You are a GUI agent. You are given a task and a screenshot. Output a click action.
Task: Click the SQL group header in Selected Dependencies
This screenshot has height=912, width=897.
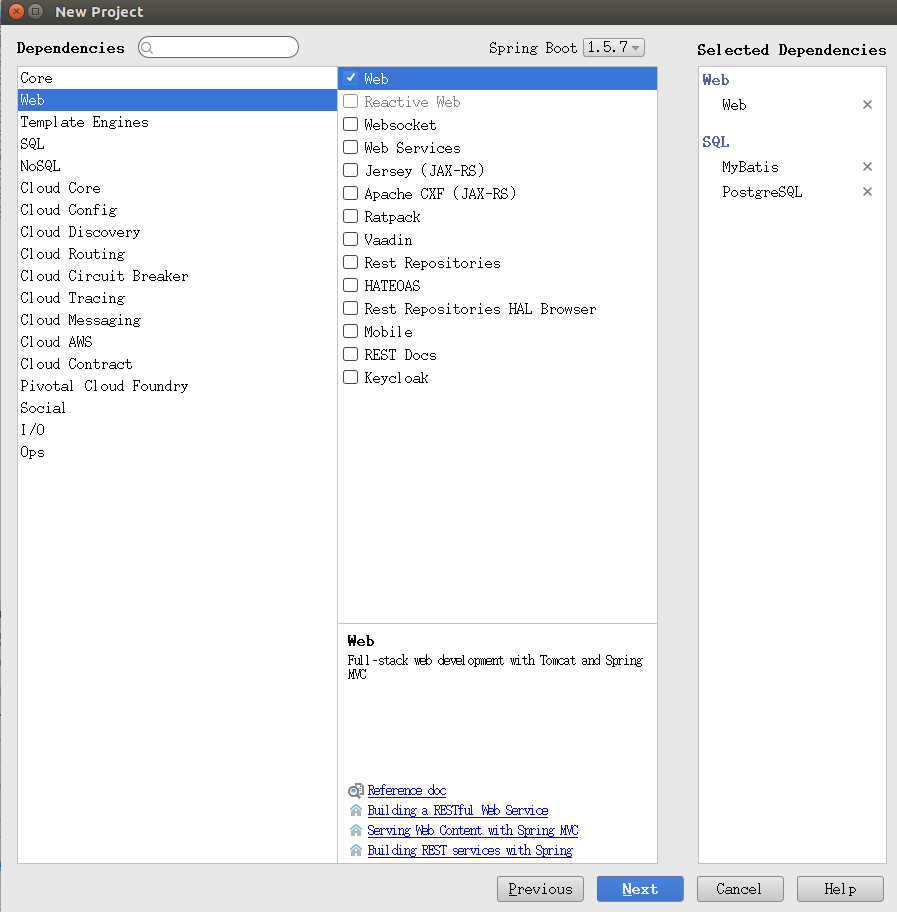point(716,142)
